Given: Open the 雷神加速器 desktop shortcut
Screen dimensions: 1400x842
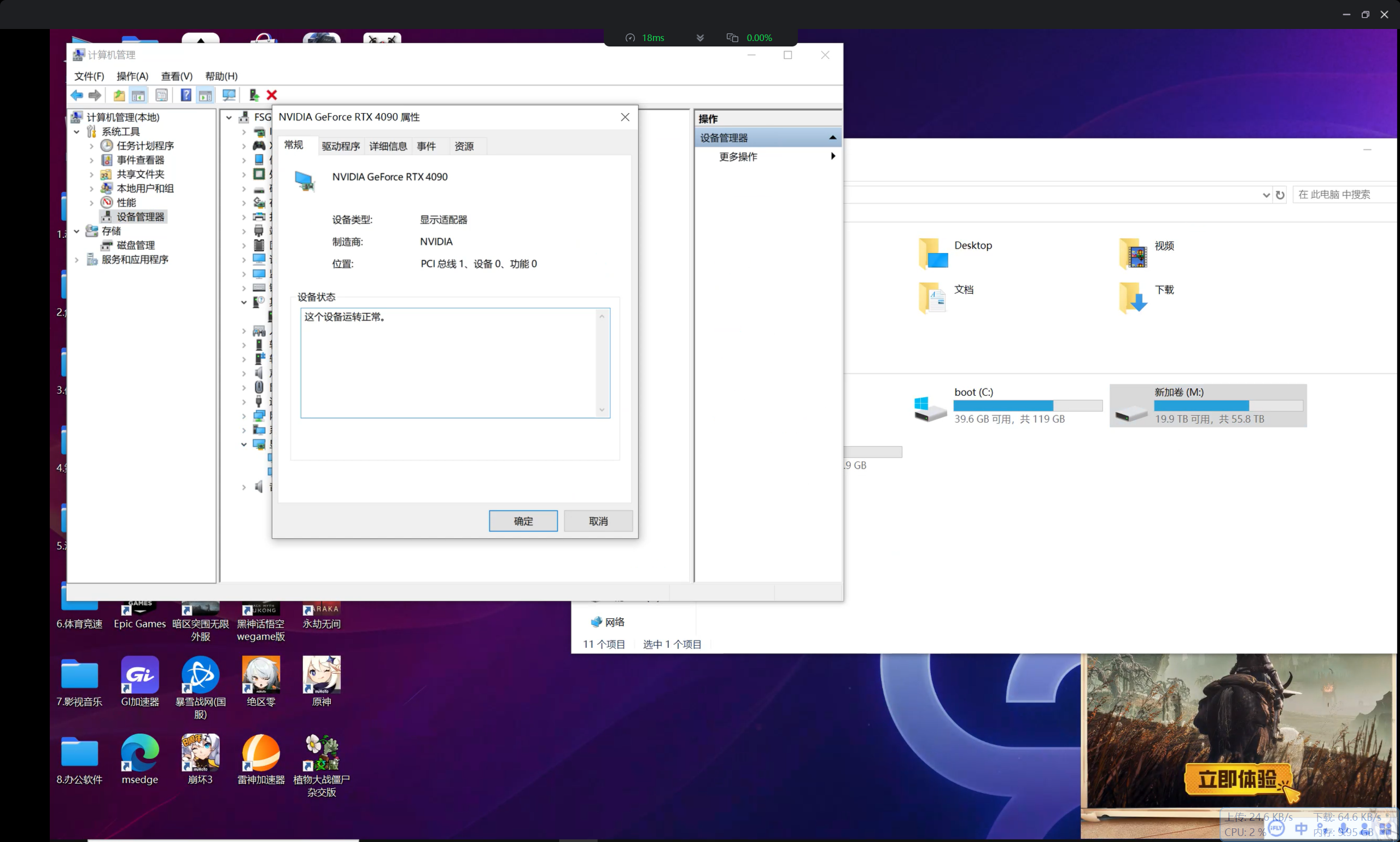Looking at the screenshot, I should pyautogui.click(x=261, y=759).
